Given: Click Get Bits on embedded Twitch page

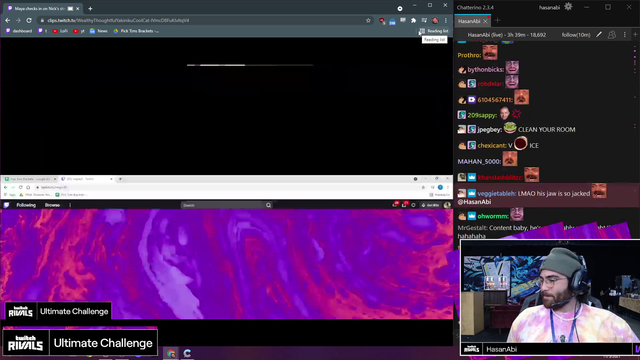Looking at the screenshot, I should pyautogui.click(x=430, y=205).
